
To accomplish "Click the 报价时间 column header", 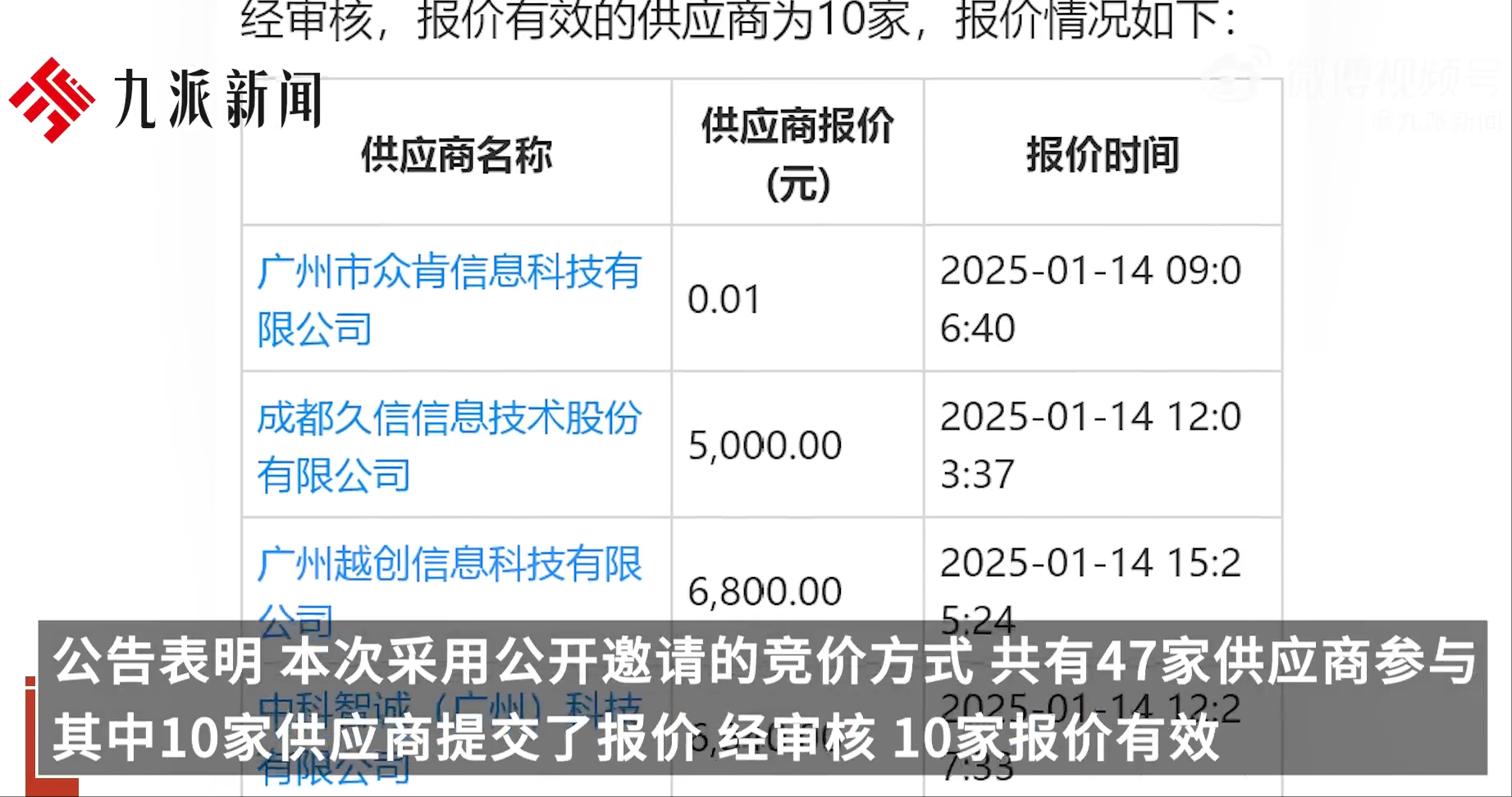I will pos(1103,154).
